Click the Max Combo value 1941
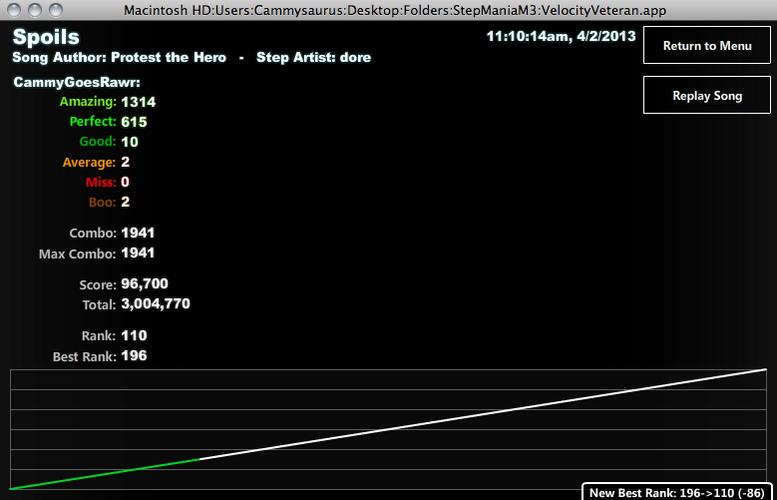The height and width of the screenshot is (500, 777). tap(138, 253)
